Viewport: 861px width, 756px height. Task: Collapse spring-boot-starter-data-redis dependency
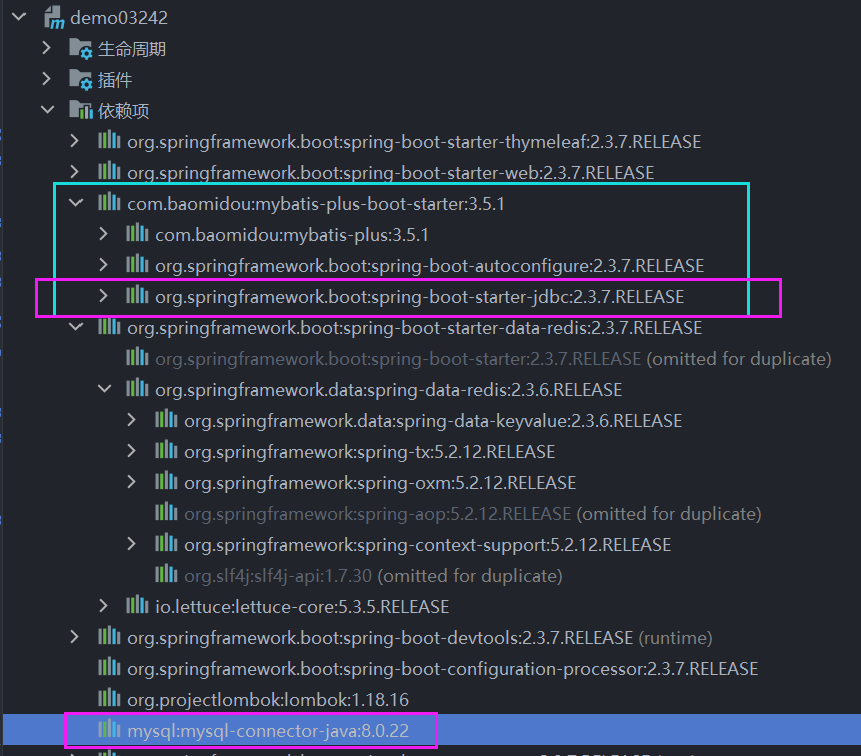[76, 327]
